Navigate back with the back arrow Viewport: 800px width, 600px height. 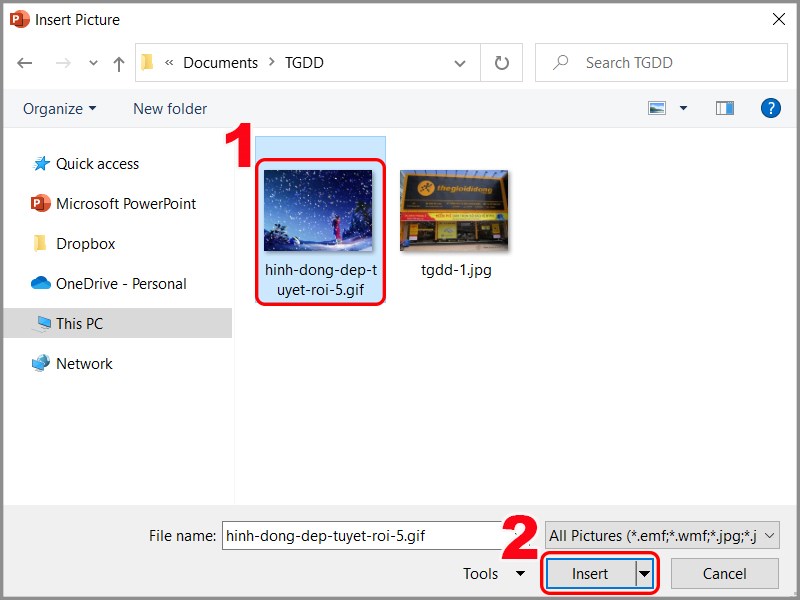coord(25,62)
